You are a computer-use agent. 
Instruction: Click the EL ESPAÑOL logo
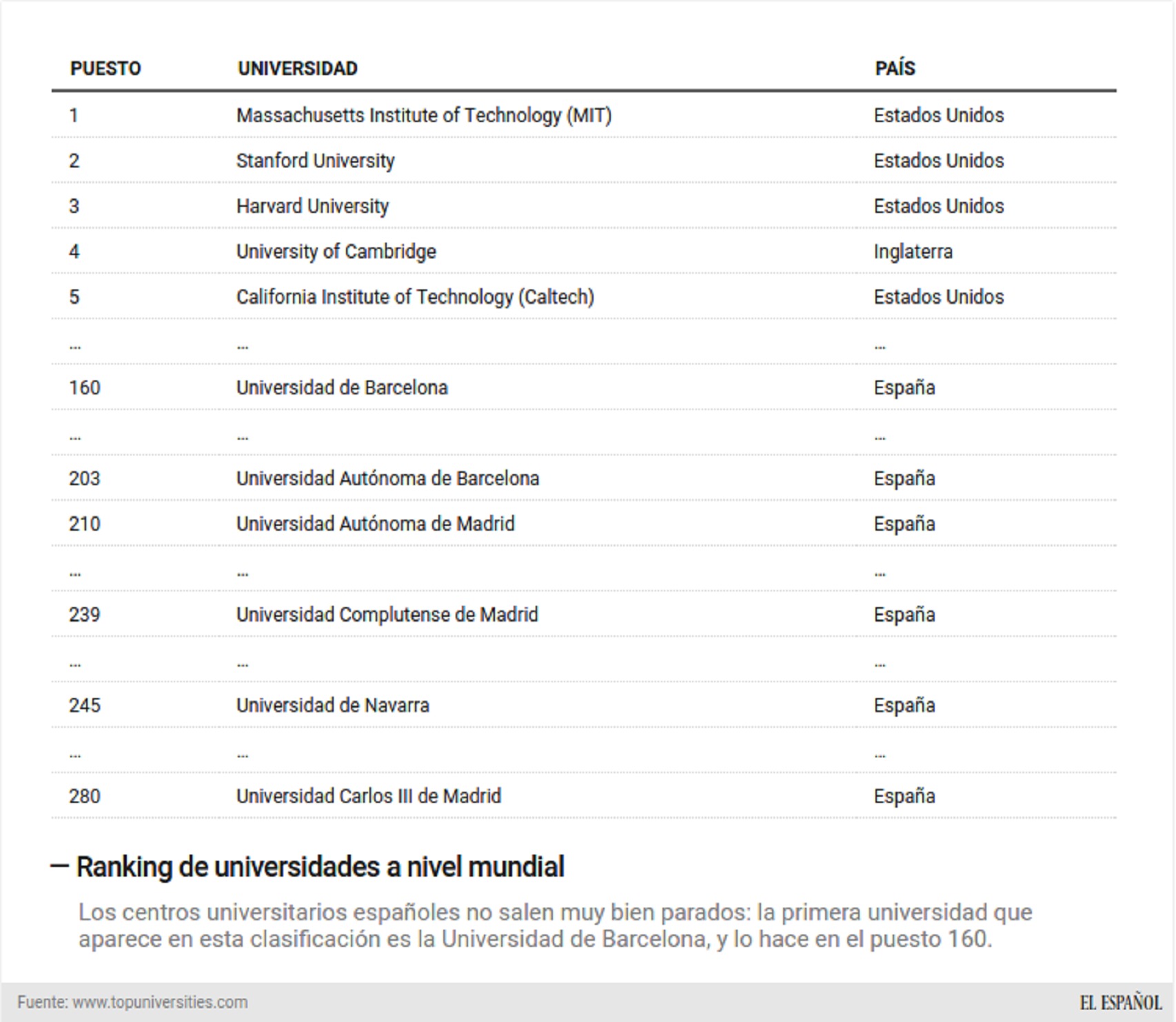pyautogui.click(x=1120, y=1002)
